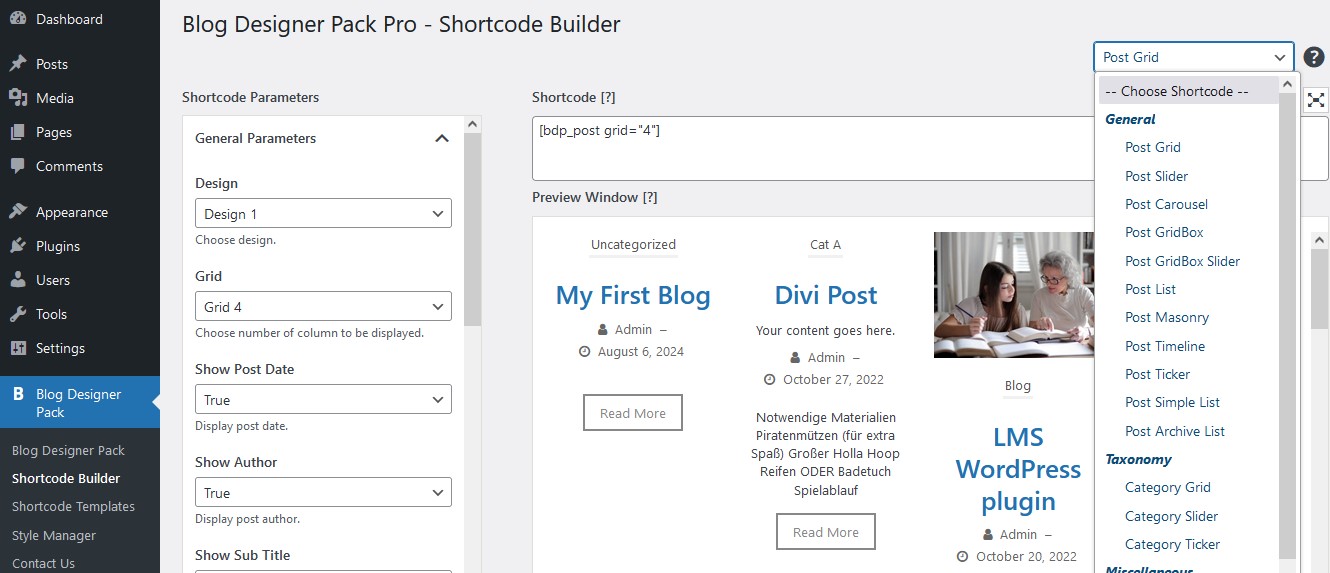Click the Media icon in sidebar
This screenshot has width=1330, height=573.
point(18,98)
